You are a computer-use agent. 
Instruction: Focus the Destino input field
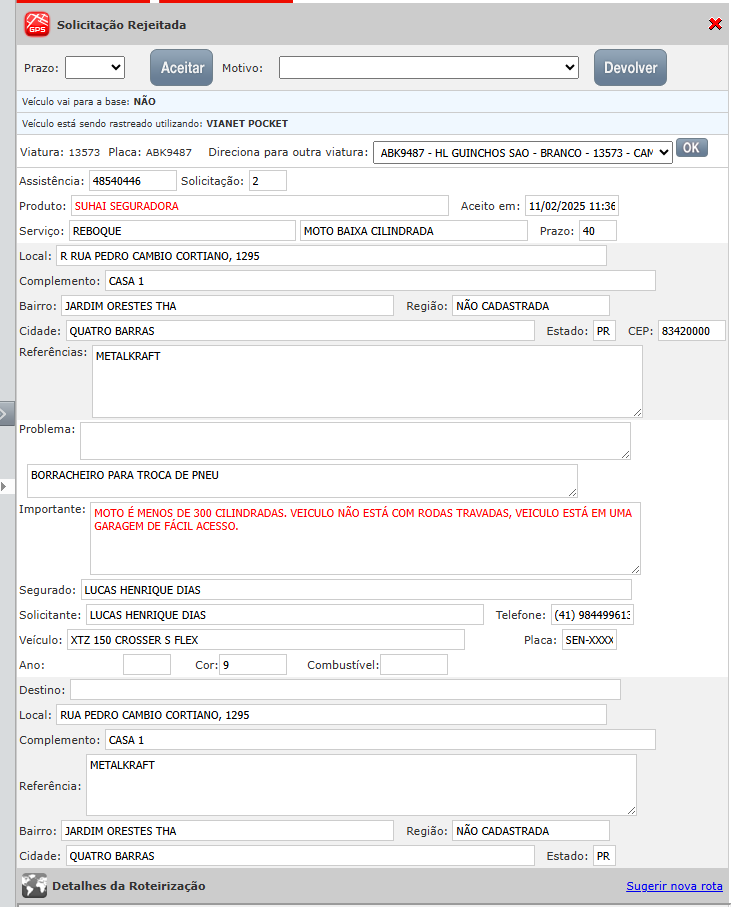pyautogui.click(x=345, y=690)
